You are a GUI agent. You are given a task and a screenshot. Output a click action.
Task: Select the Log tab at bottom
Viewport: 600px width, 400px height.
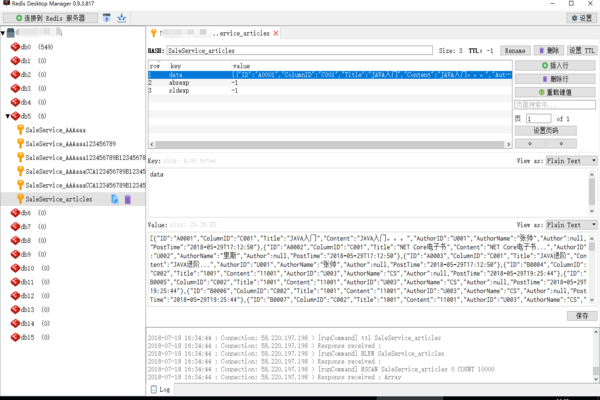pyautogui.click(x=160, y=389)
